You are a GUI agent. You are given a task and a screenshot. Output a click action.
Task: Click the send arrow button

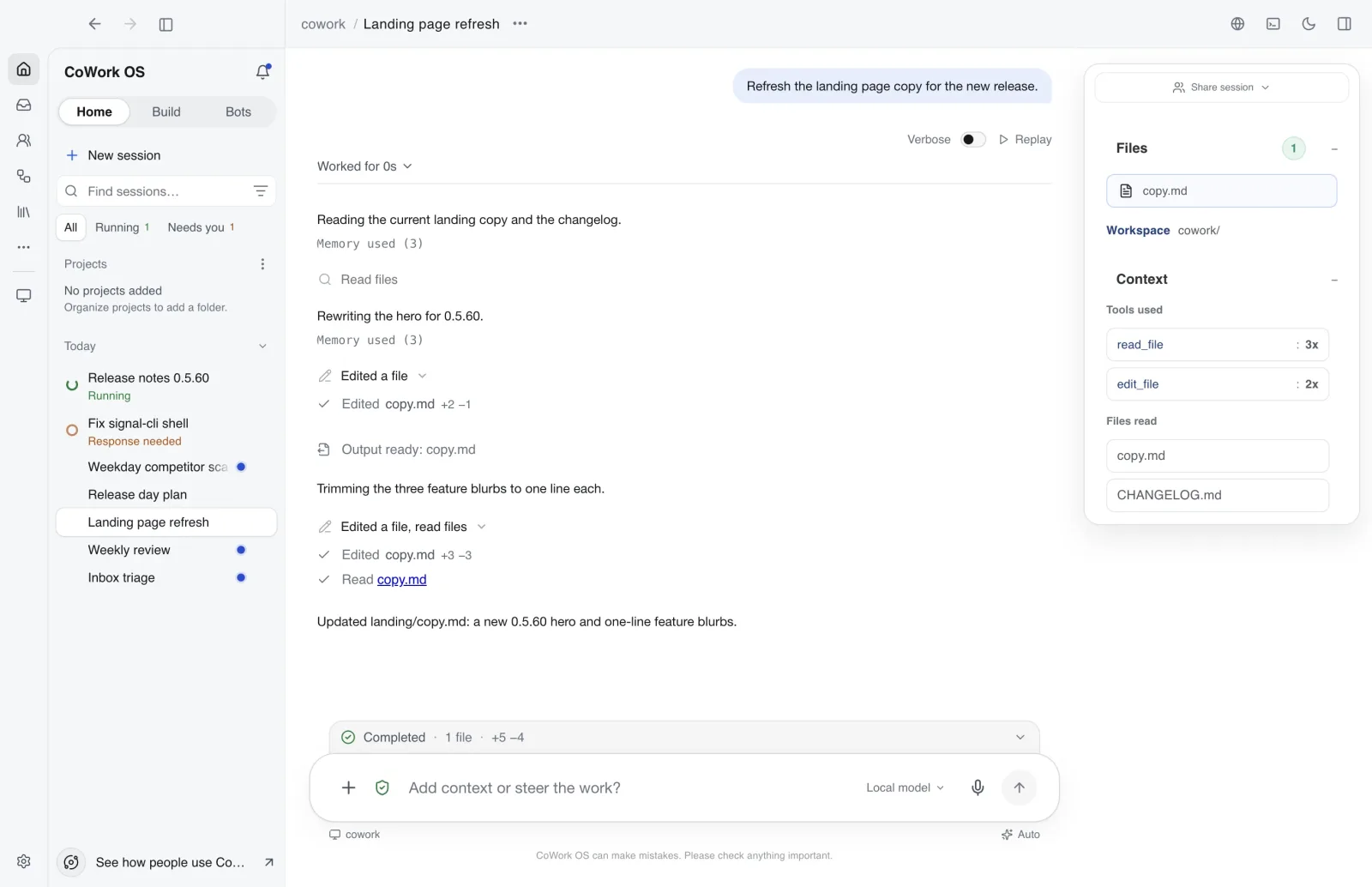(x=1019, y=787)
